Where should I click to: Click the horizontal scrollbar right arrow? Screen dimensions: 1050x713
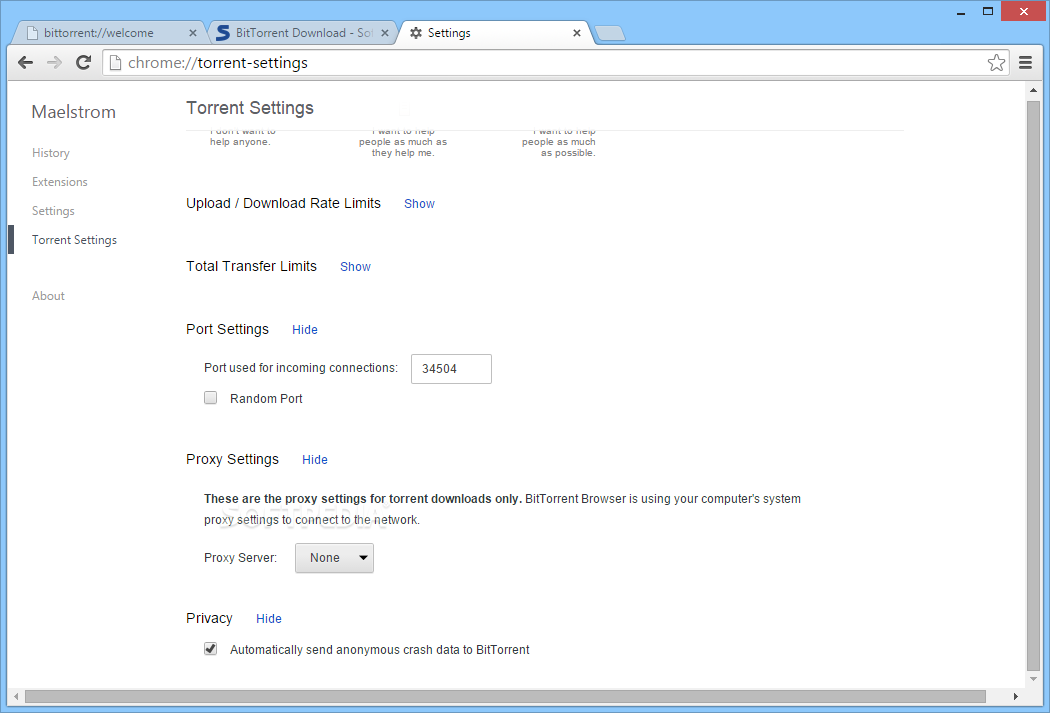1016,696
